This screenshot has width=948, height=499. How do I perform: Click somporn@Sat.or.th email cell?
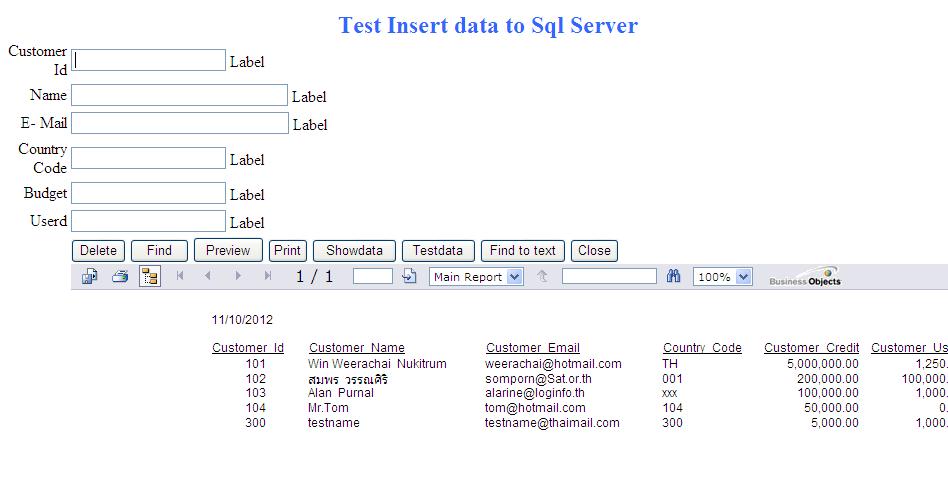pos(538,379)
